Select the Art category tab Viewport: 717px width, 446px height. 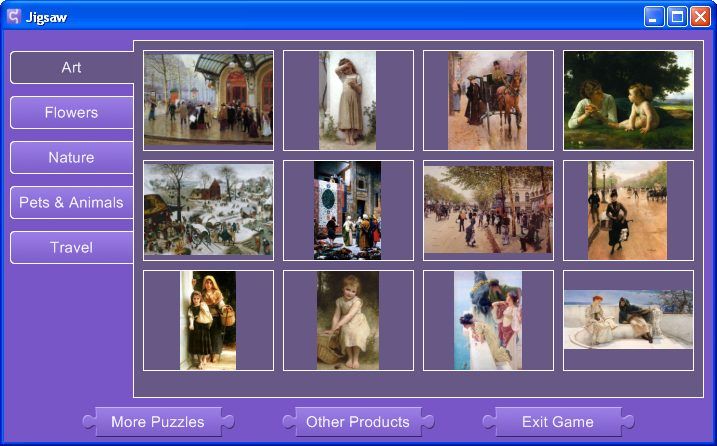(71, 67)
